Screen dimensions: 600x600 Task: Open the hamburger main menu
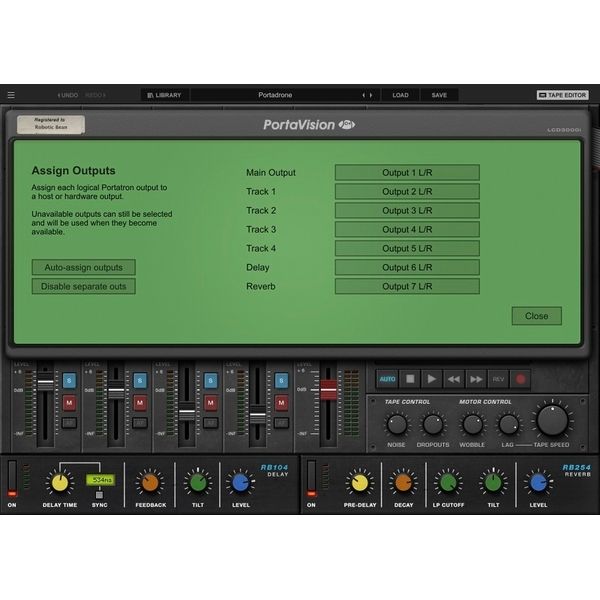coord(11,95)
